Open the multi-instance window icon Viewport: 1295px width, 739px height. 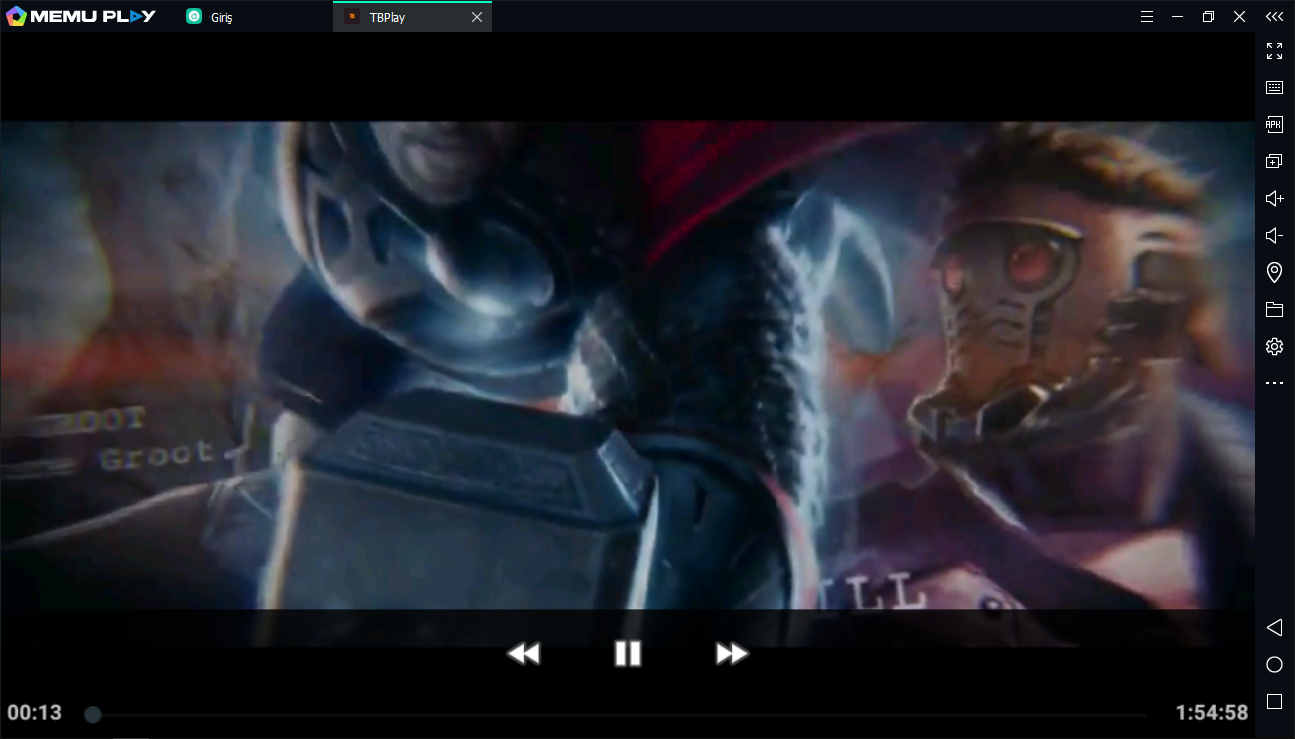(x=1274, y=162)
